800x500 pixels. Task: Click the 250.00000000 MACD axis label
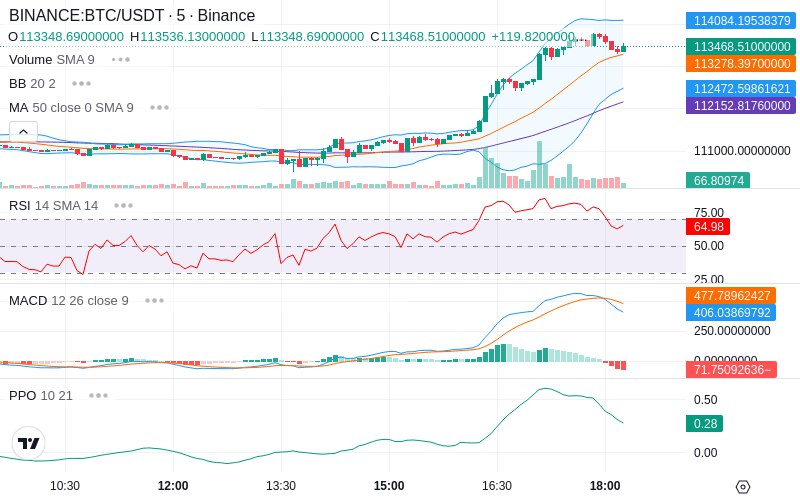tap(732, 331)
